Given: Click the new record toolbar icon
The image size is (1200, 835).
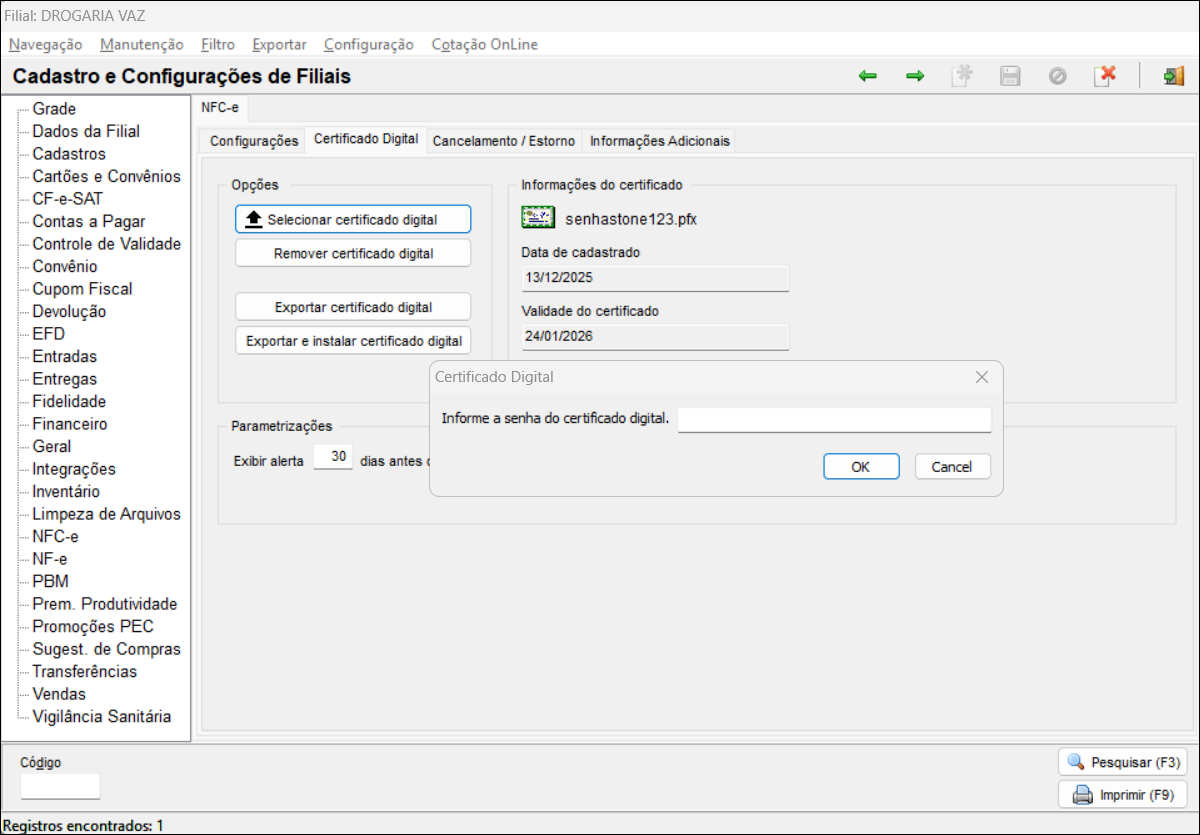Looking at the screenshot, I should click(962, 76).
